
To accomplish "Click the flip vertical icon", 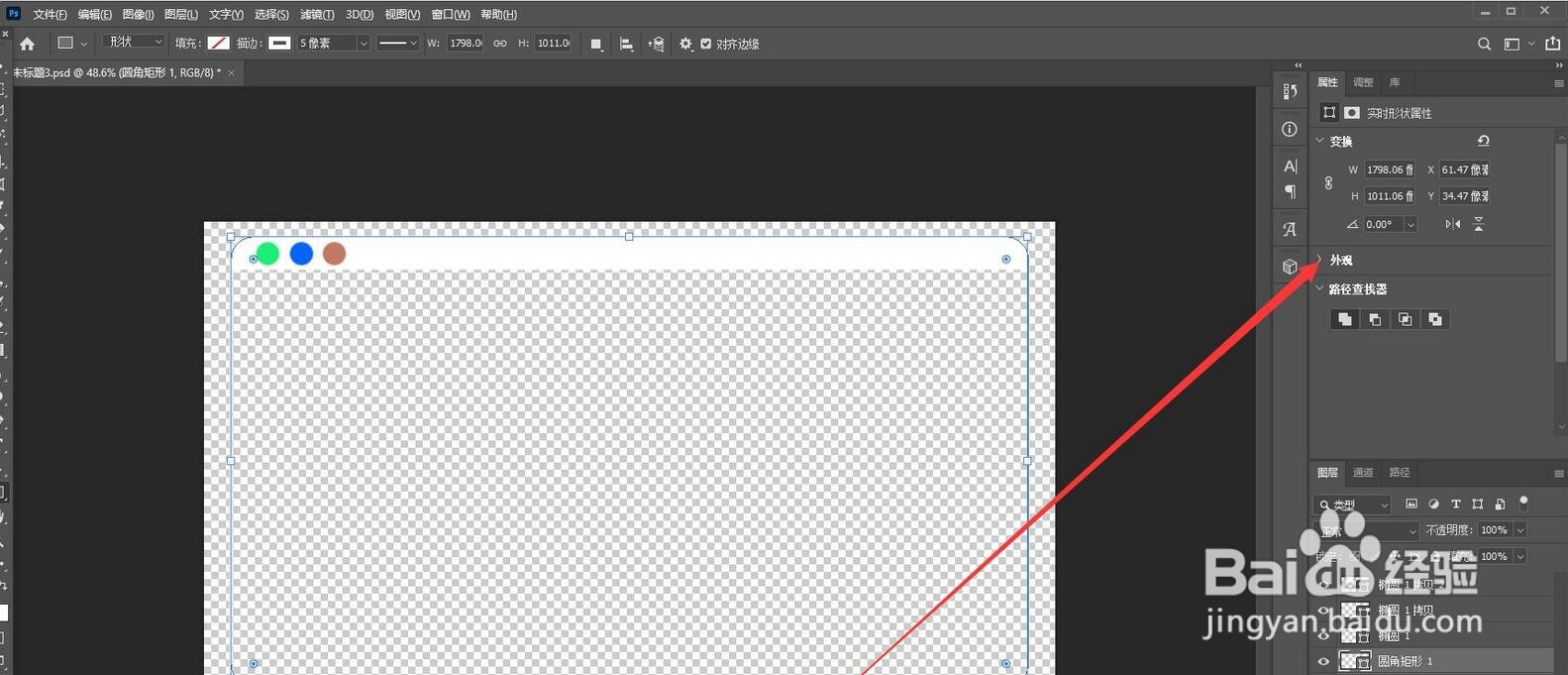I will (1478, 224).
